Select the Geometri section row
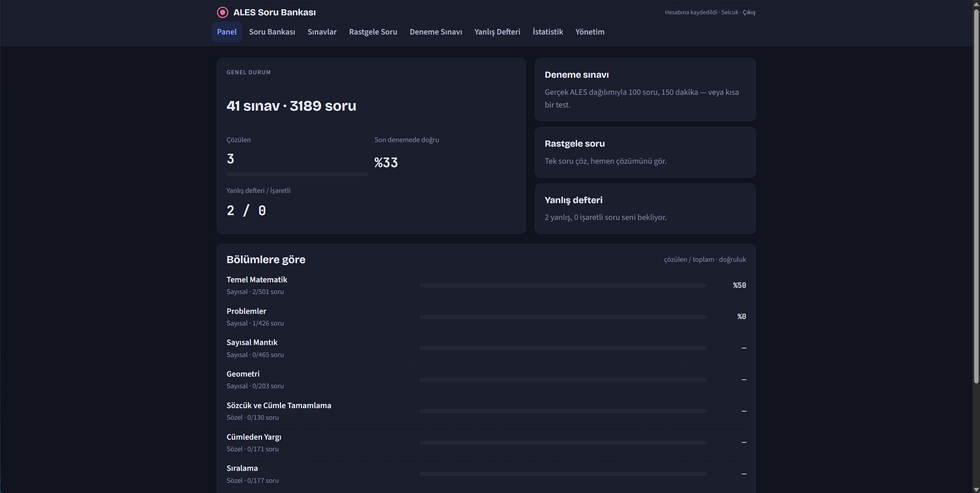Screen dimensions: 980x493 coord(486,379)
